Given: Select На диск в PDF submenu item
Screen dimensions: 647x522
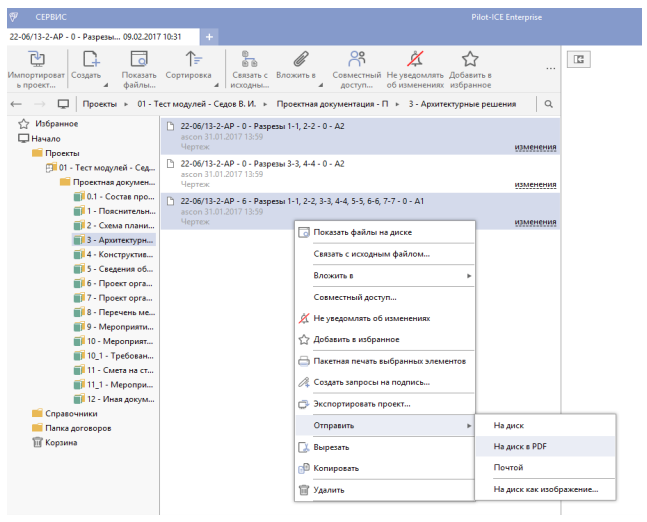Looking at the screenshot, I should tap(545, 446).
